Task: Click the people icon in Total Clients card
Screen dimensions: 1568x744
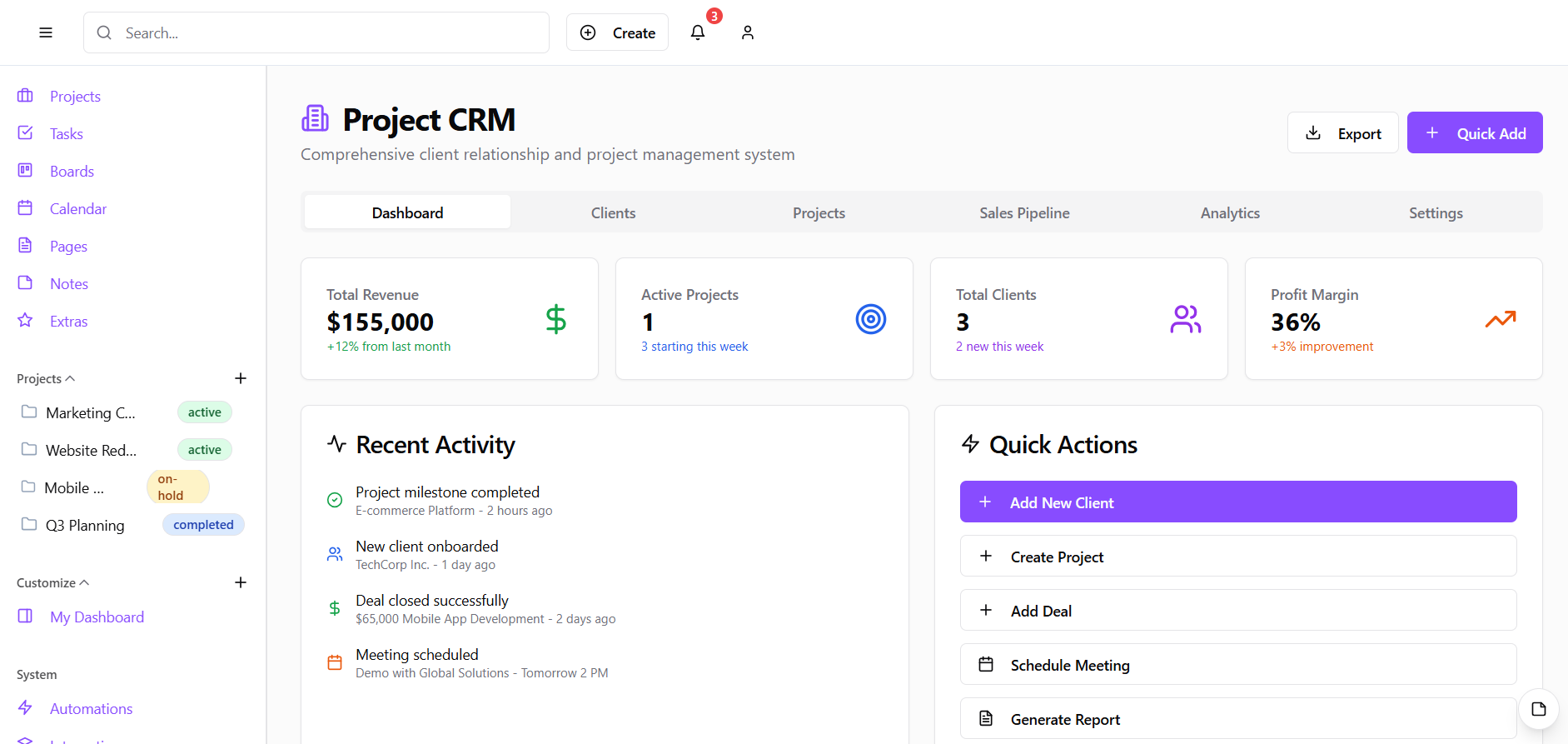Action: tap(1186, 319)
